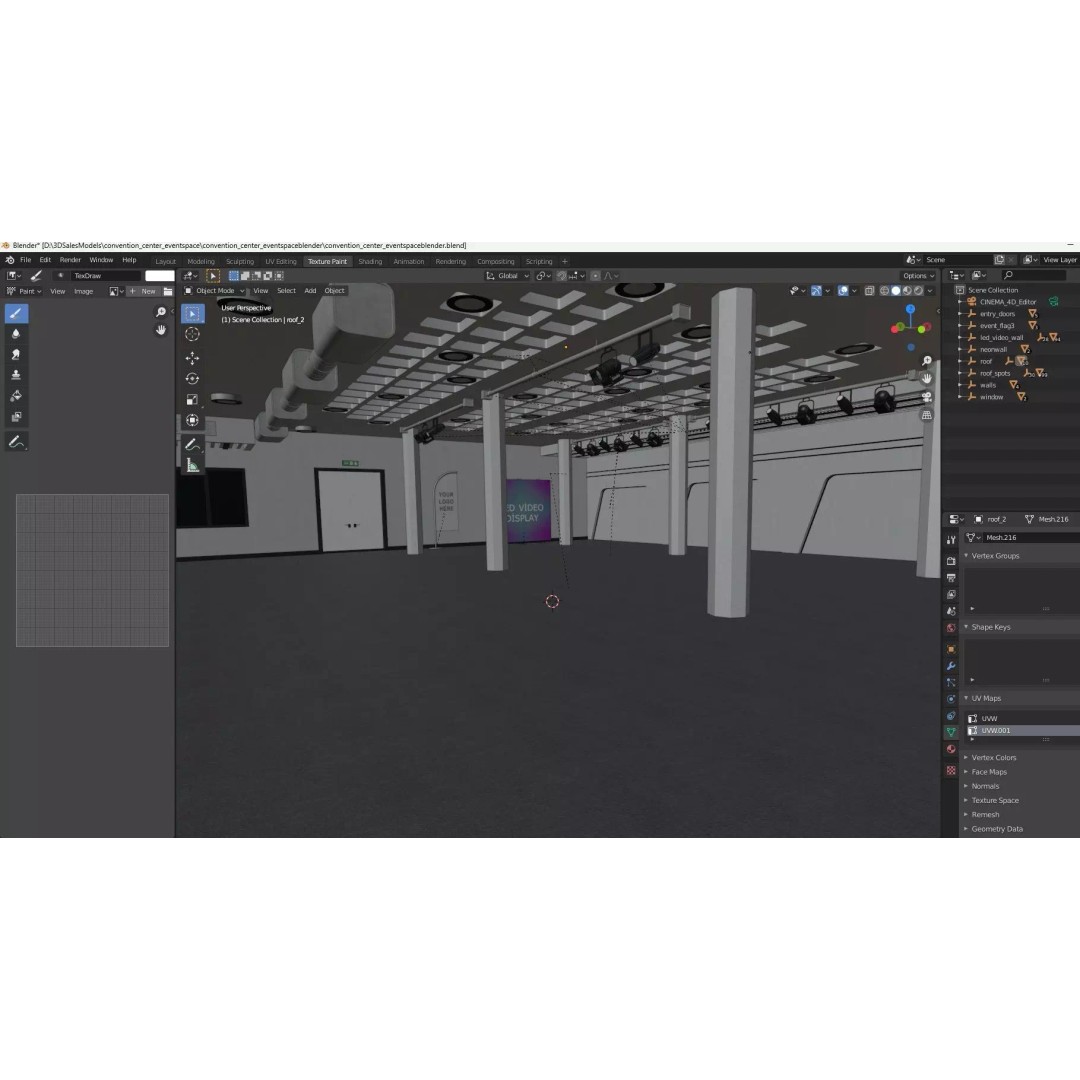Expand the roof_spots collection in outliner
The width and height of the screenshot is (1080, 1080).
(x=959, y=373)
